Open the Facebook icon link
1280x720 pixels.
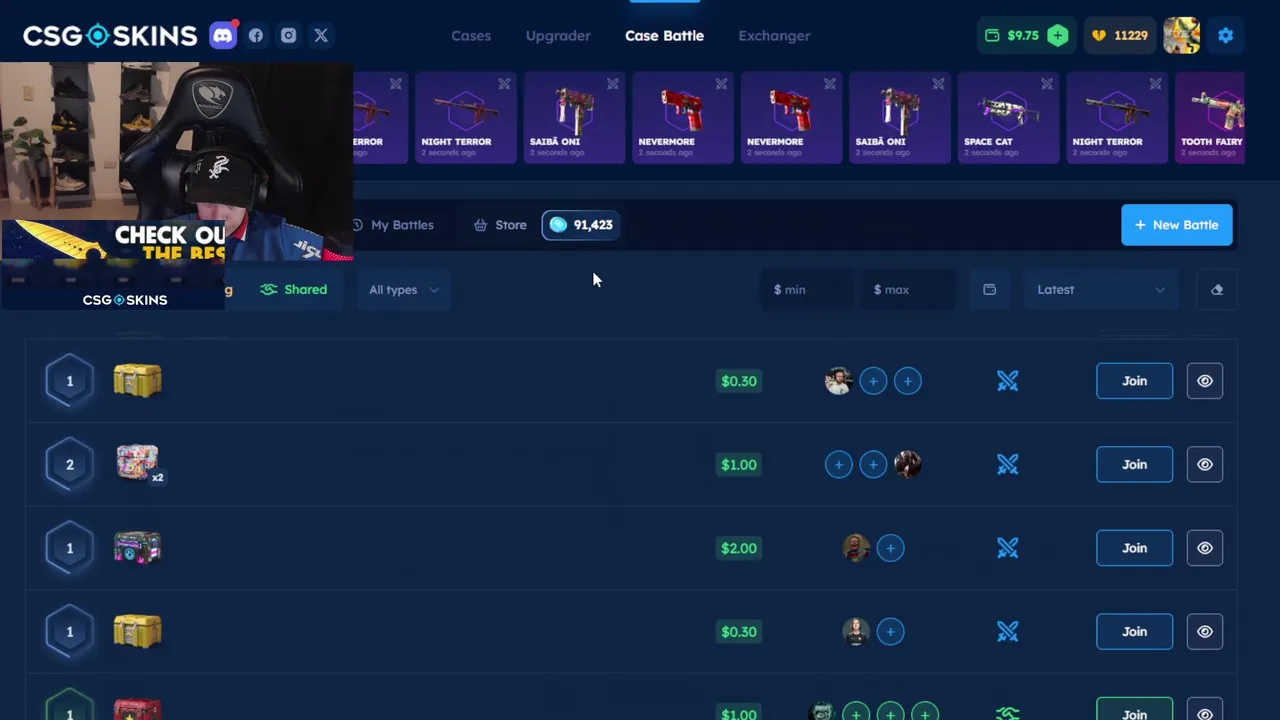(x=256, y=35)
